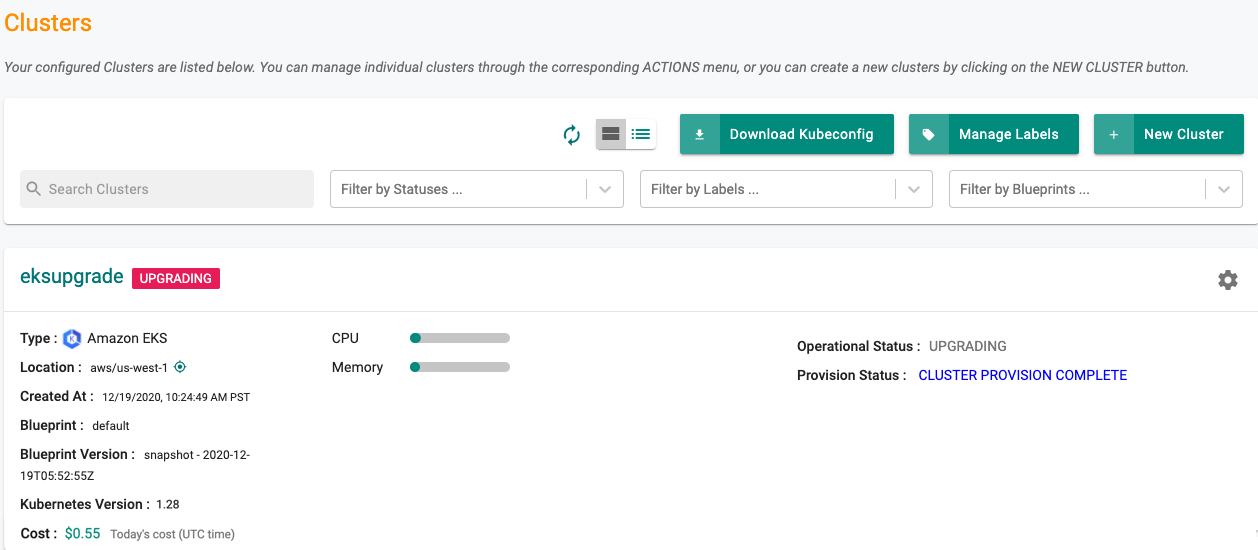Image resolution: width=1258 pixels, height=550 pixels.
Task: Open the eksupgrade cluster name link
Action: (x=72, y=277)
